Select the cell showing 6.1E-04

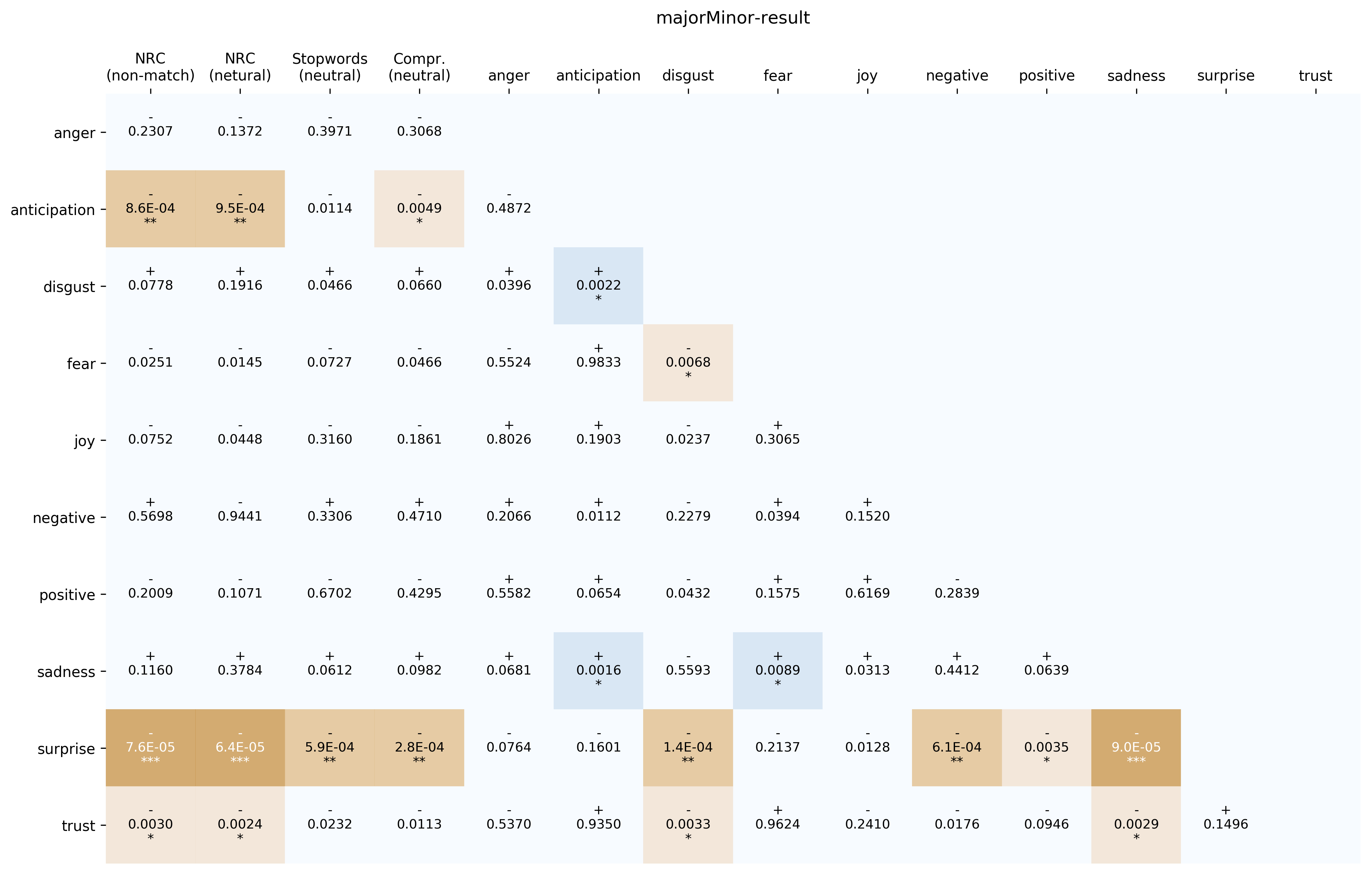click(x=957, y=747)
